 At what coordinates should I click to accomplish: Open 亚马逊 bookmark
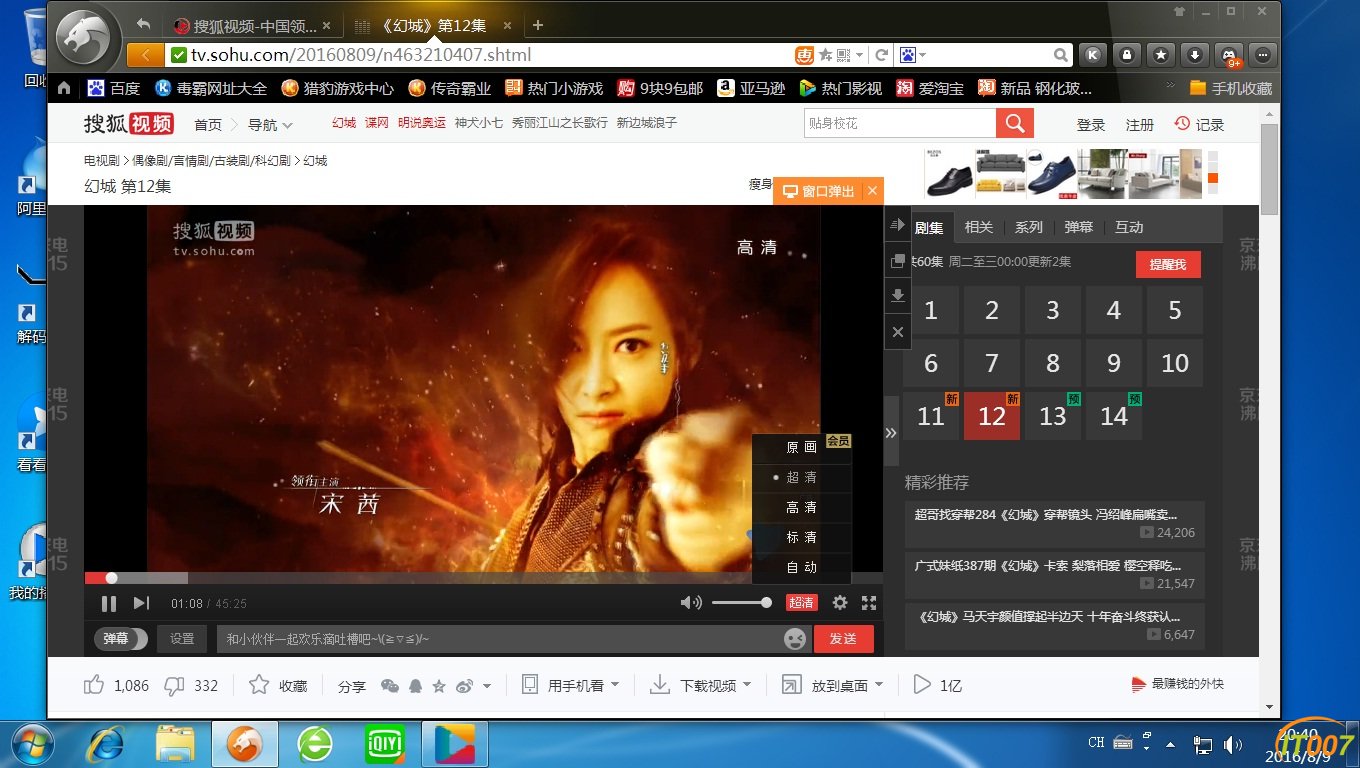click(x=751, y=88)
